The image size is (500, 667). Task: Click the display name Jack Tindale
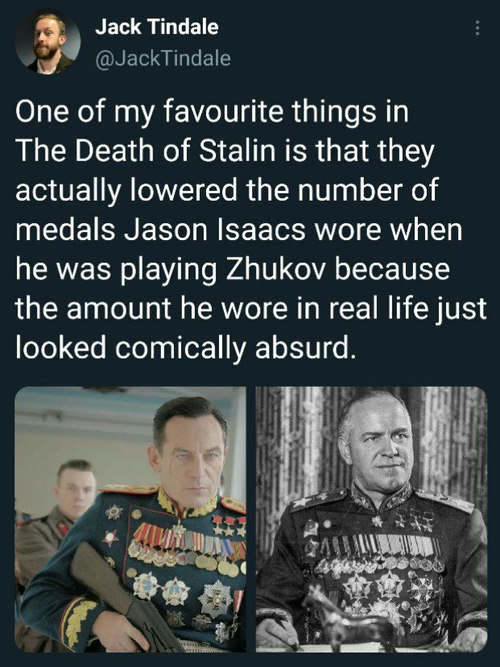[x=157, y=27]
